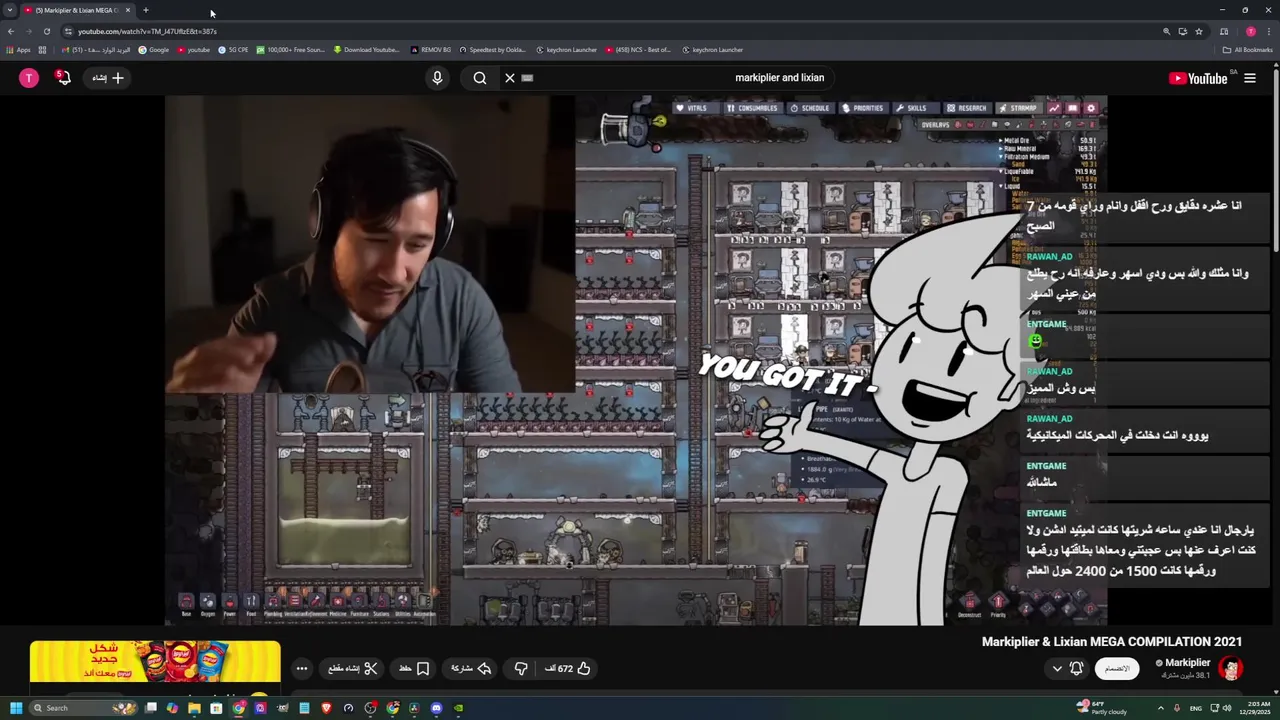Expand subscription notification bell dropdown
Viewport: 1280px width, 720px height.
(1067, 668)
